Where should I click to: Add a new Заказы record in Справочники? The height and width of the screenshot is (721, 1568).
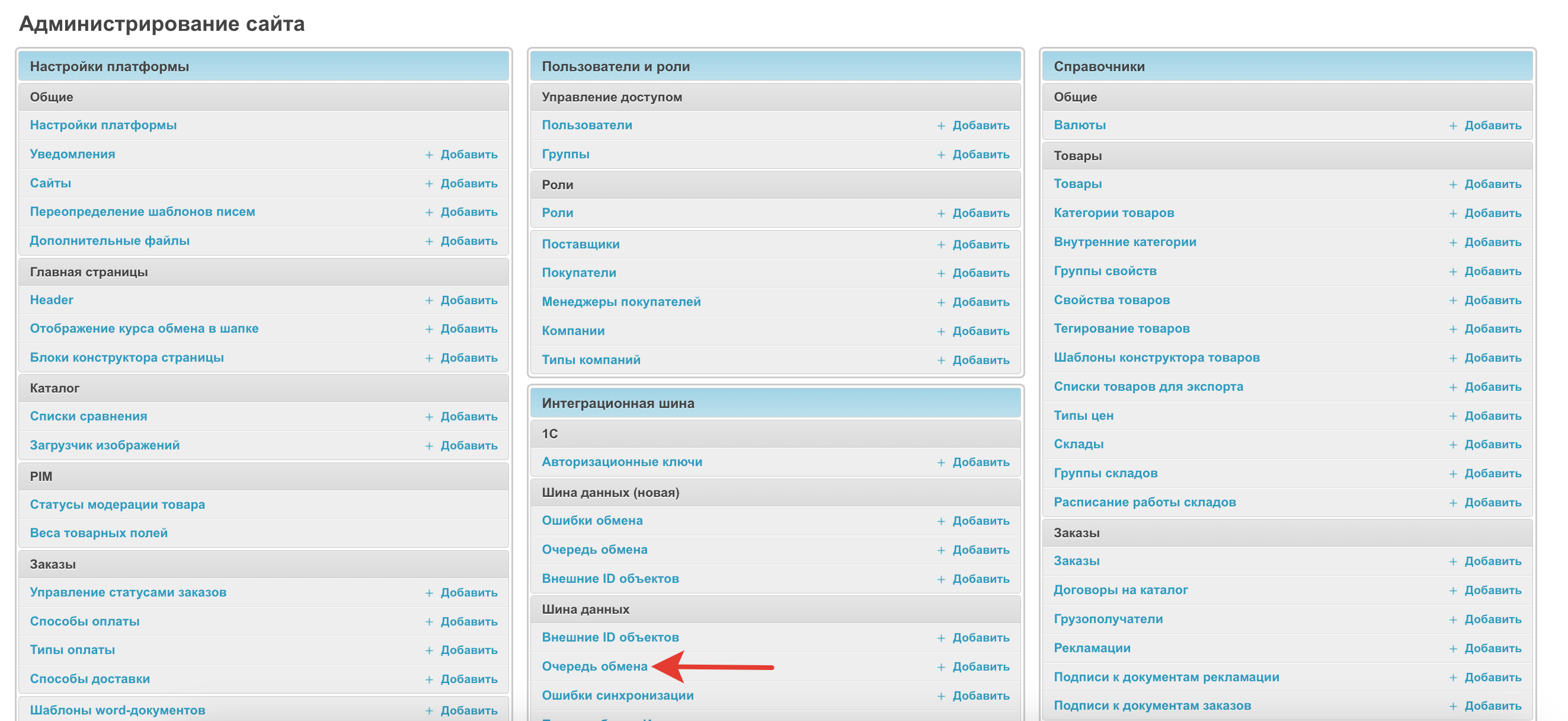point(1492,561)
